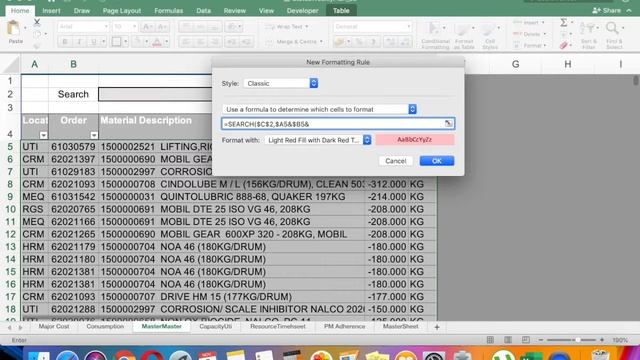Screen dimensions: 640x360
Task: Open Chrome from the Dock
Action: [124, 356]
